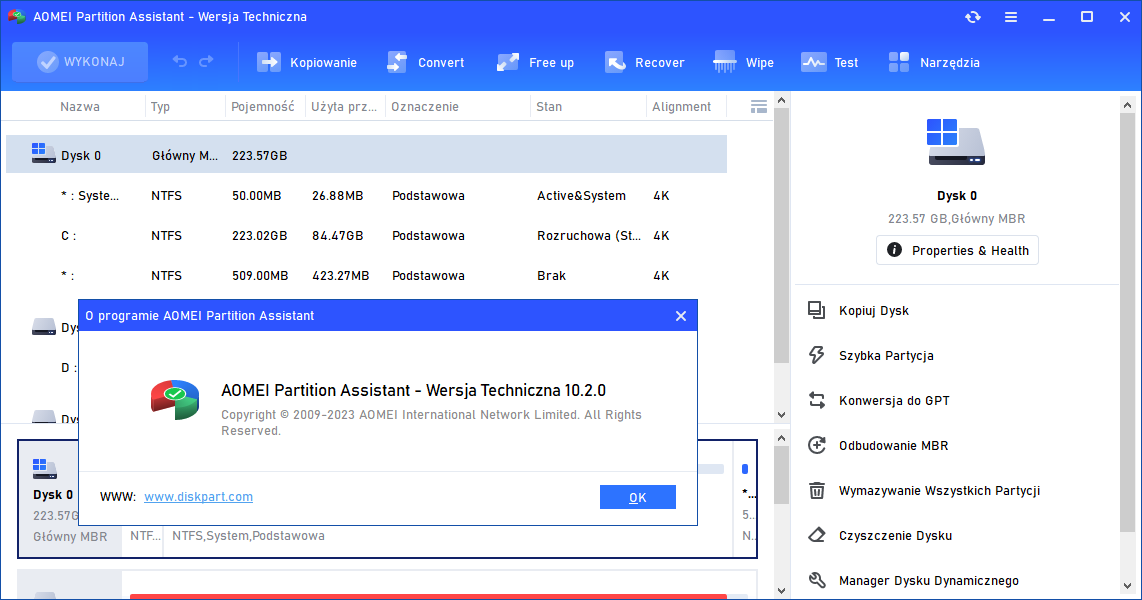Click the disk map scrollbar down arrow

(x=781, y=591)
